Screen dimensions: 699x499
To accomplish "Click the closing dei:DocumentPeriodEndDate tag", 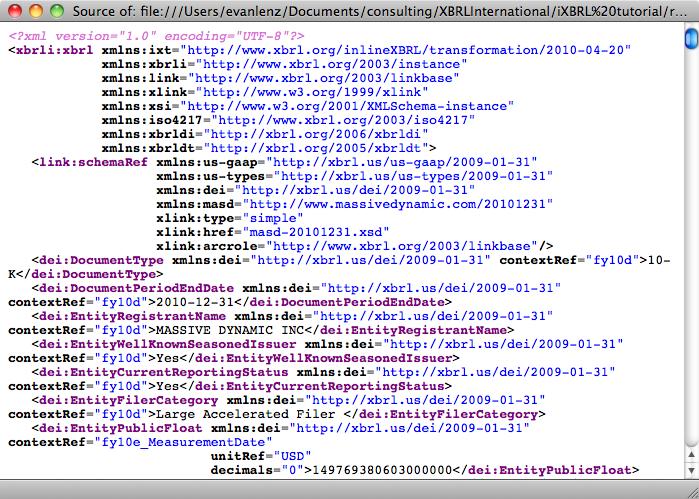I will coord(343,302).
